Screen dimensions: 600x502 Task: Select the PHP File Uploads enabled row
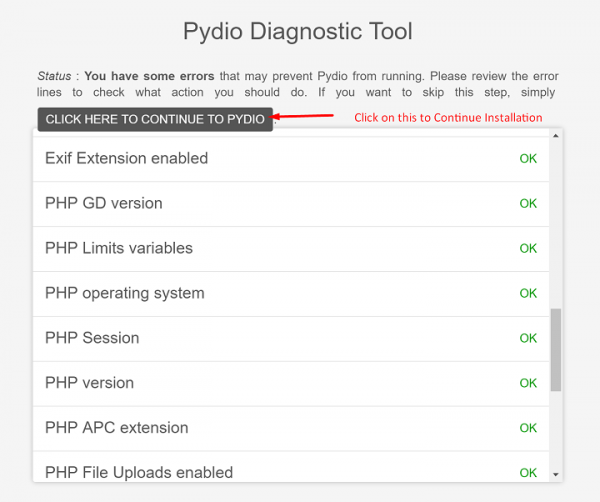tap(139, 472)
